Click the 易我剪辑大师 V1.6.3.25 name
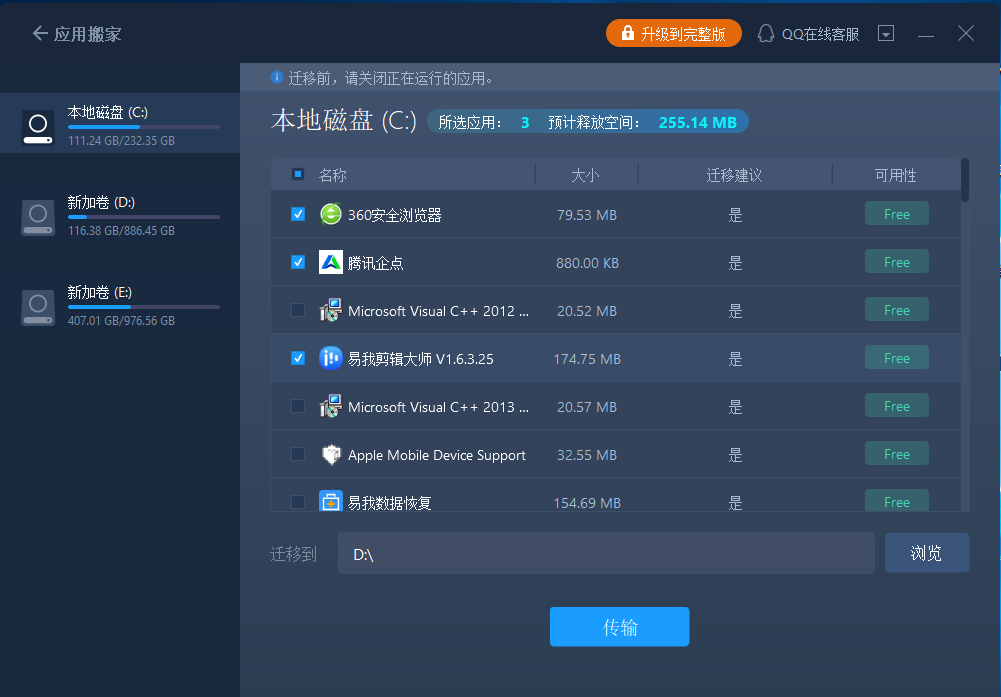This screenshot has height=697, width=1001. [420, 359]
